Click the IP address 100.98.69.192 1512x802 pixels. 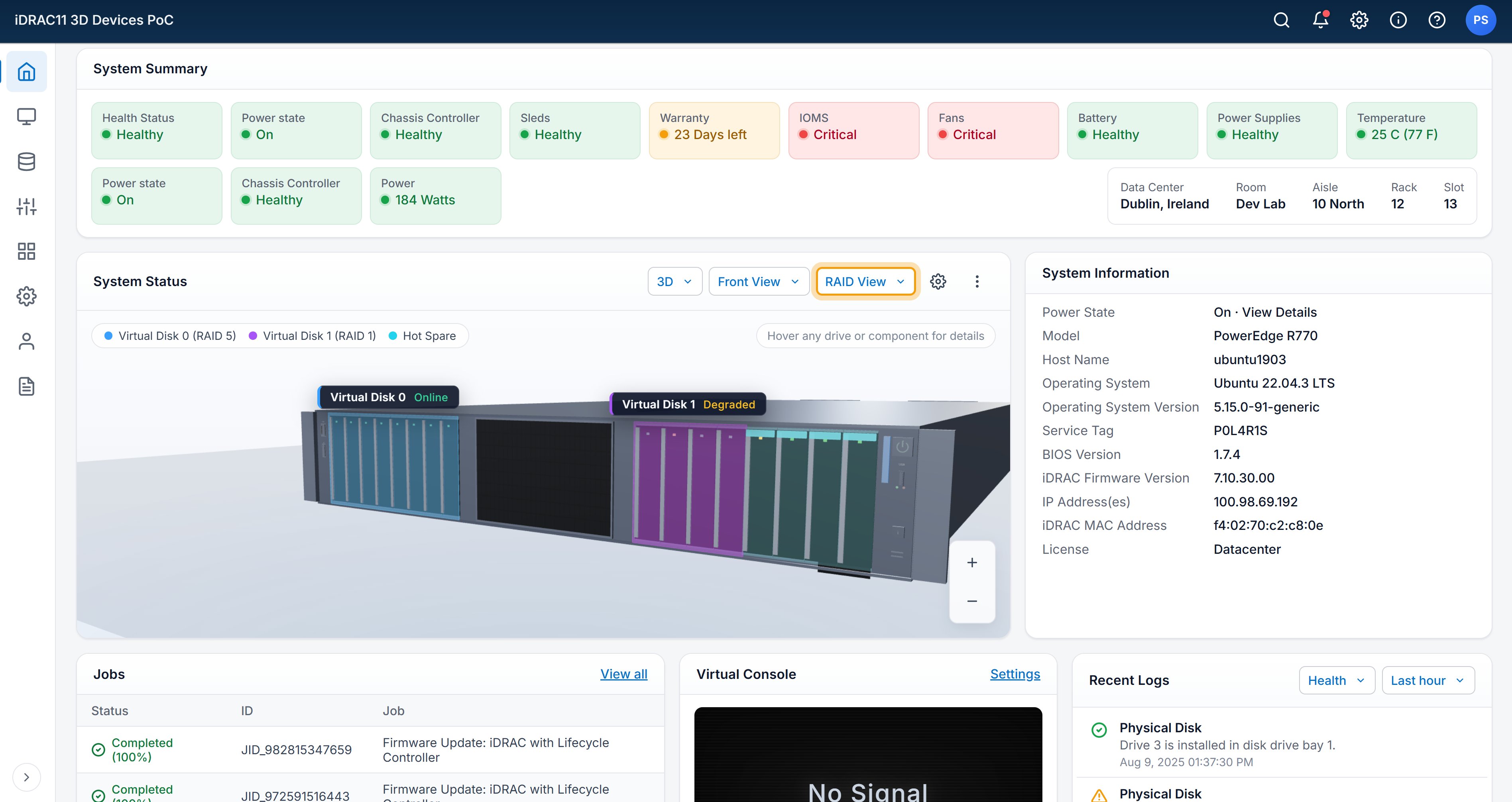1256,502
